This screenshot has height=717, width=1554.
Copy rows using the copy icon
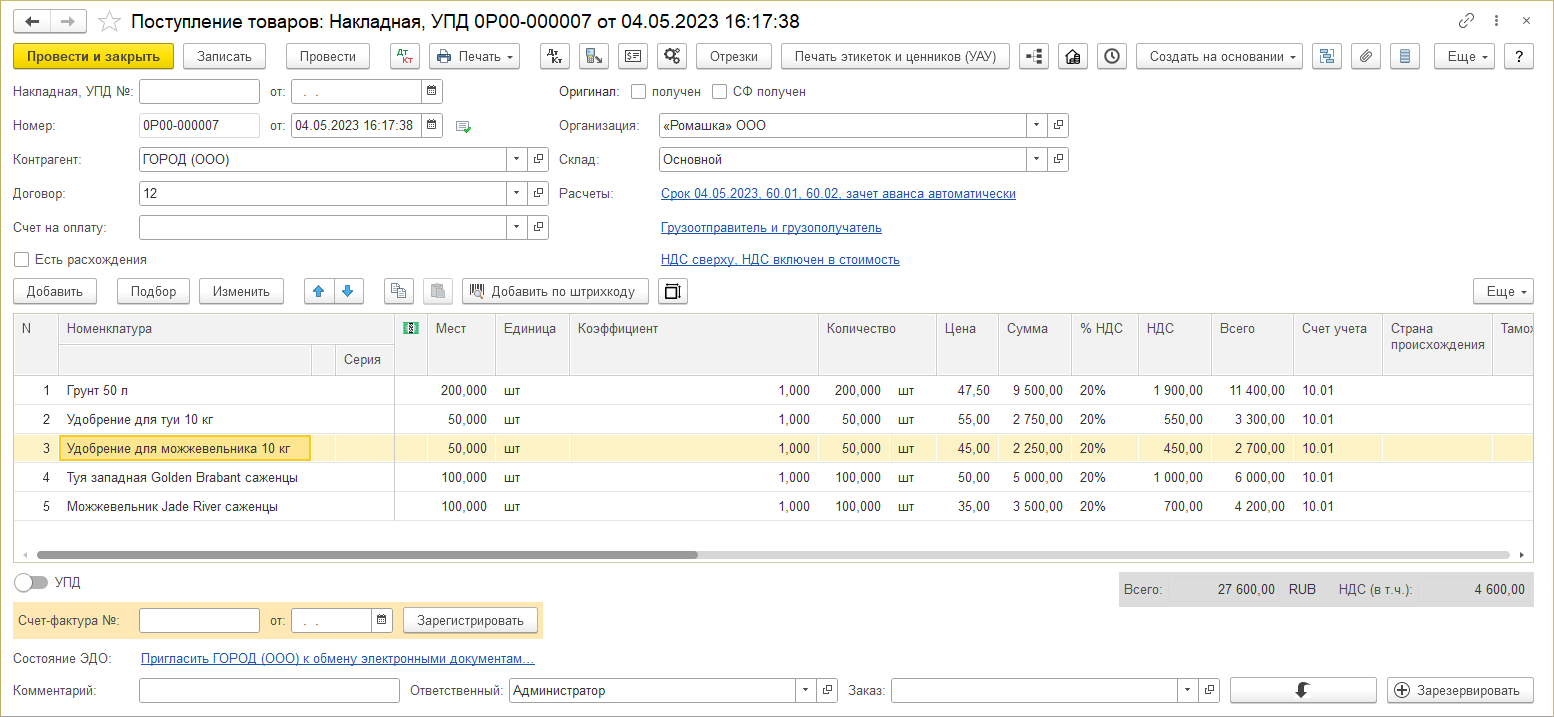point(399,291)
